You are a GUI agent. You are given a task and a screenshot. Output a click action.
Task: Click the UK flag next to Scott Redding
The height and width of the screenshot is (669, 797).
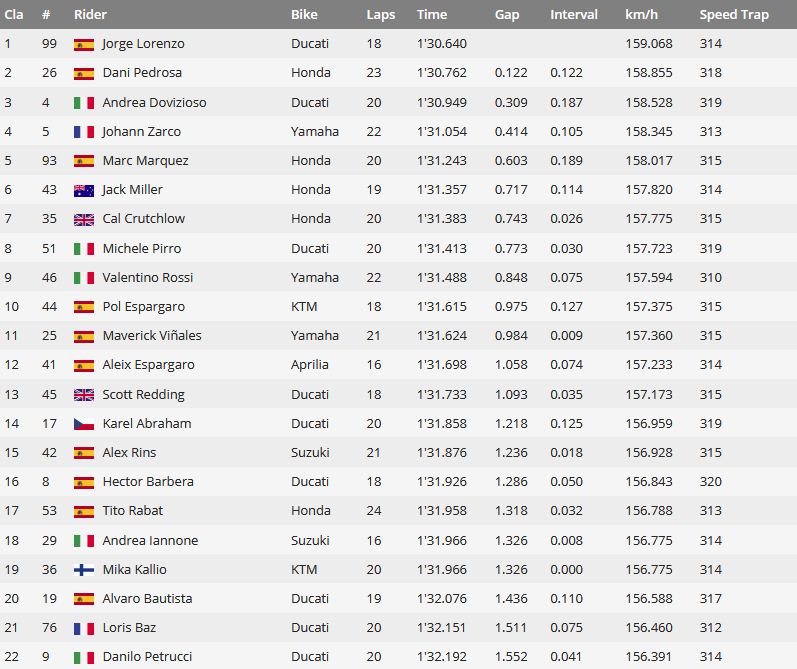click(84, 395)
